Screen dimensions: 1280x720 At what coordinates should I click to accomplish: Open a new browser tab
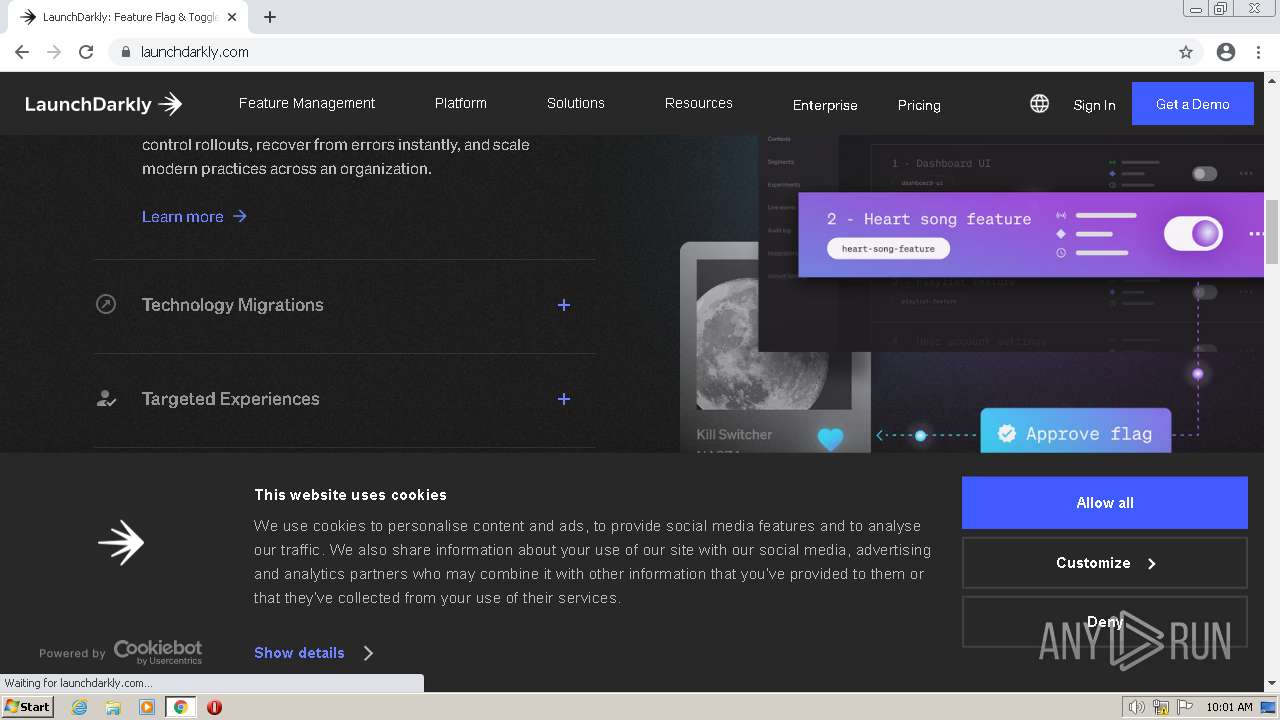[270, 17]
